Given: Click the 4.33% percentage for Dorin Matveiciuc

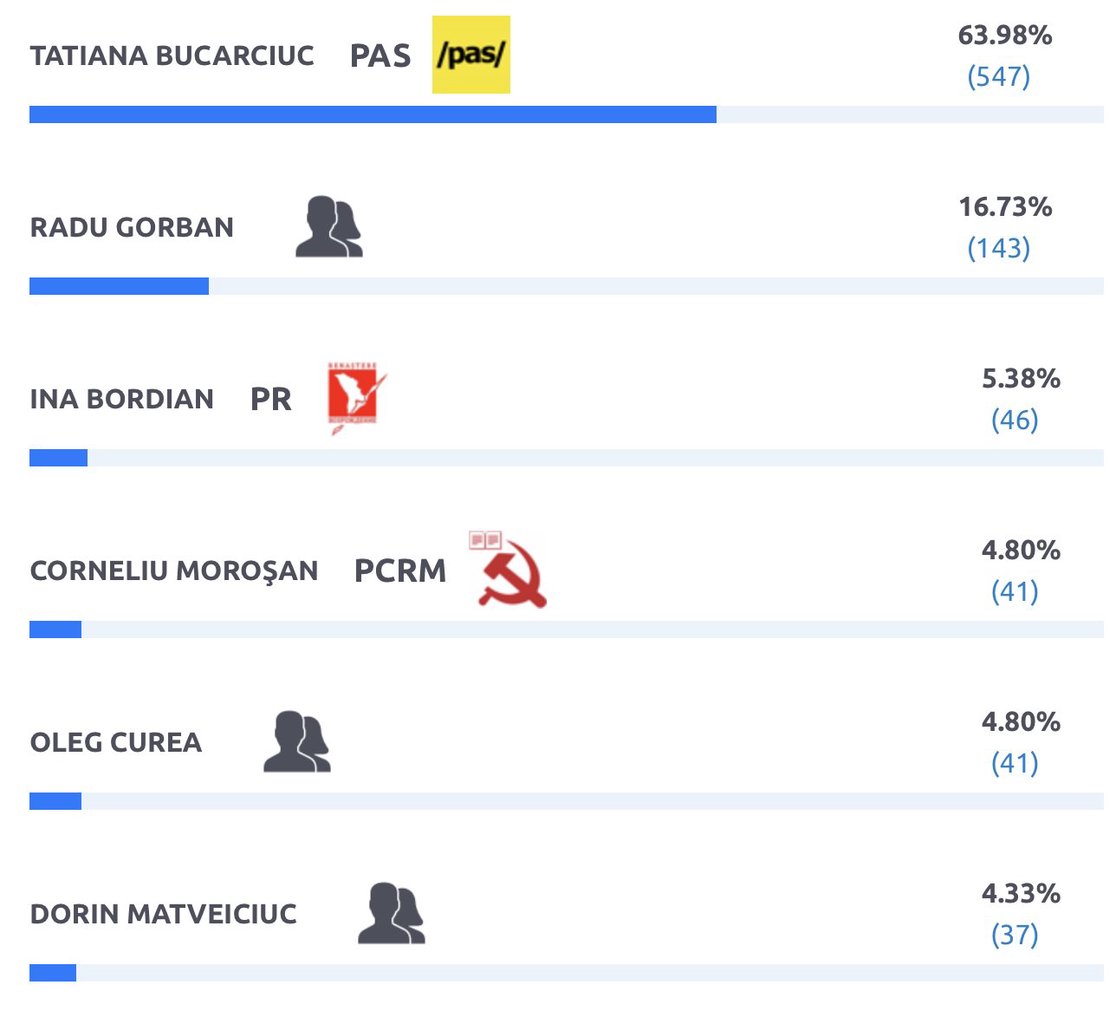Looking at the screenshot, I should [x=1021, y=893].
